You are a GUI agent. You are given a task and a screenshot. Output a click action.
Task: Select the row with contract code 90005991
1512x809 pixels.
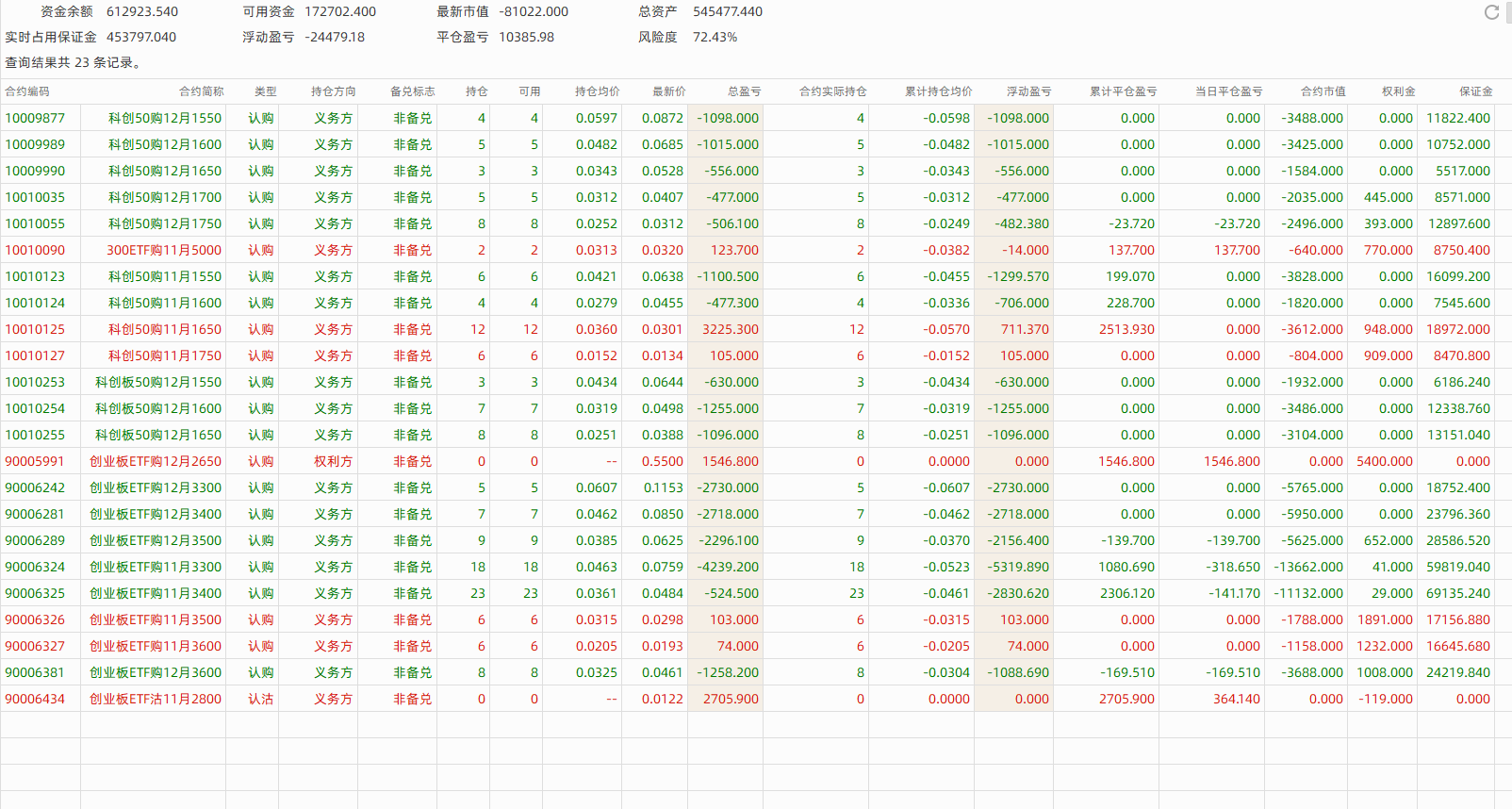[x=36, y=461]
